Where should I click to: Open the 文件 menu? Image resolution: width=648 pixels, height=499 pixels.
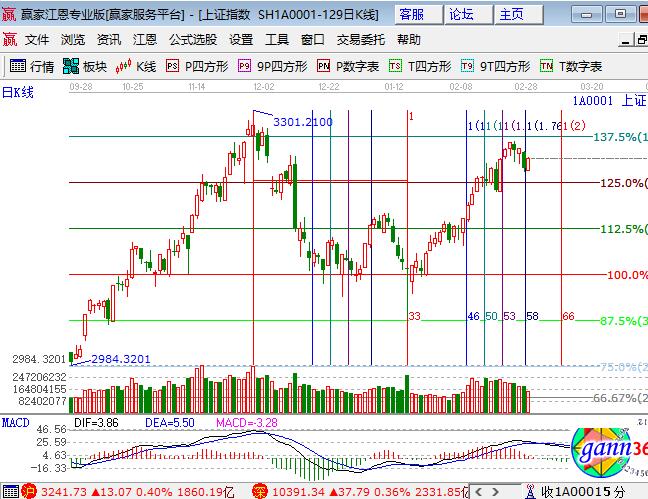click(x=37, y=40)
